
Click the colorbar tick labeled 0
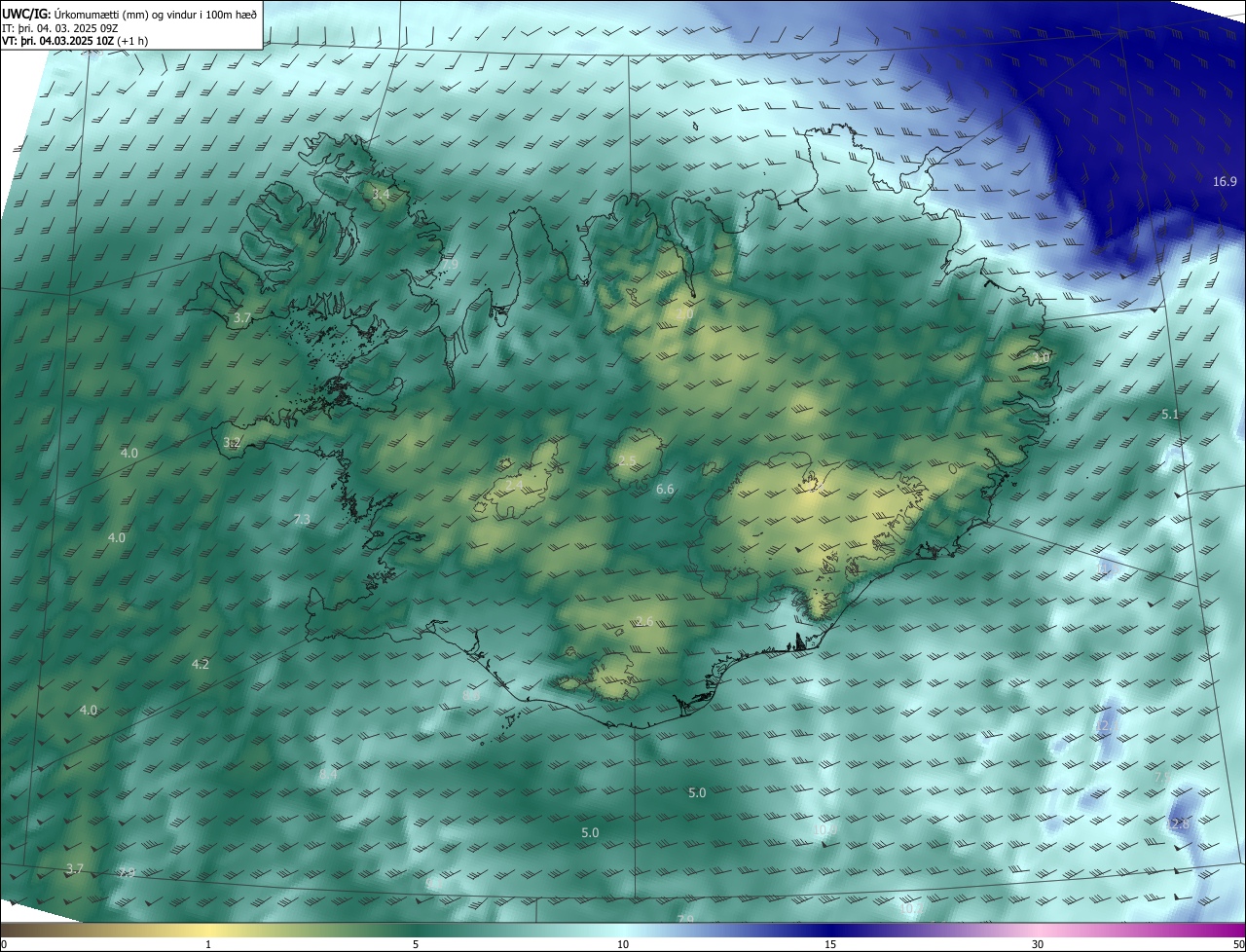[x=3, y=945]
